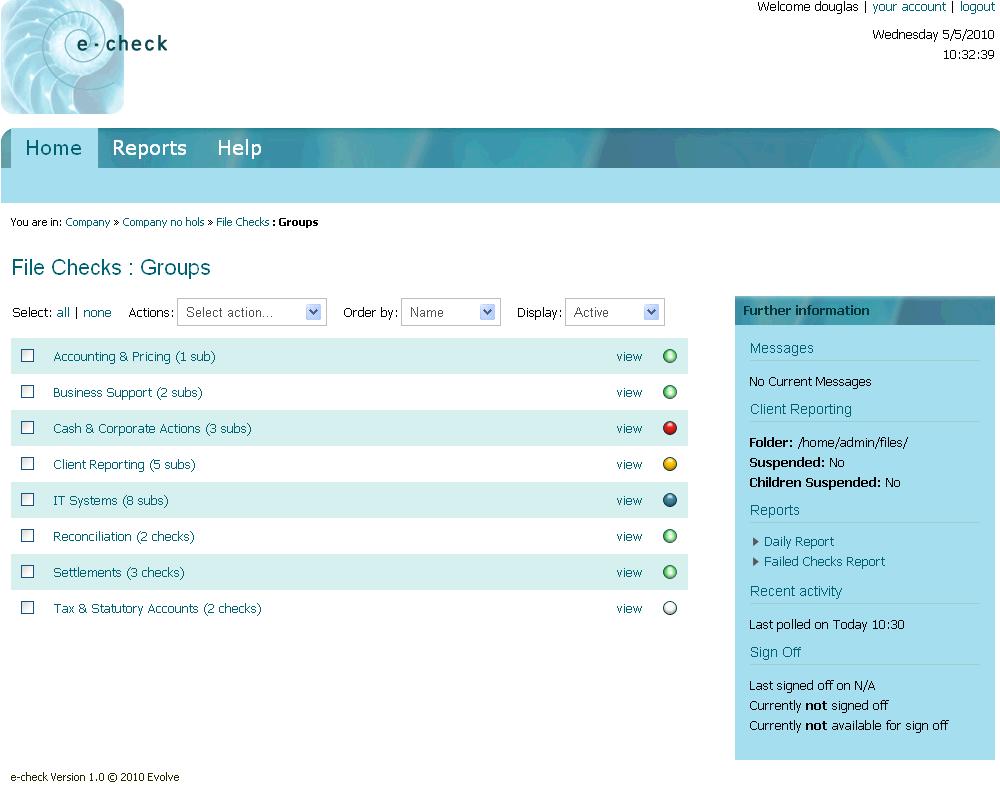Screen dimensions: 1000x800
Task: Click red status dot for Cash & Corporate Actions
Action: tap(670, 428)
